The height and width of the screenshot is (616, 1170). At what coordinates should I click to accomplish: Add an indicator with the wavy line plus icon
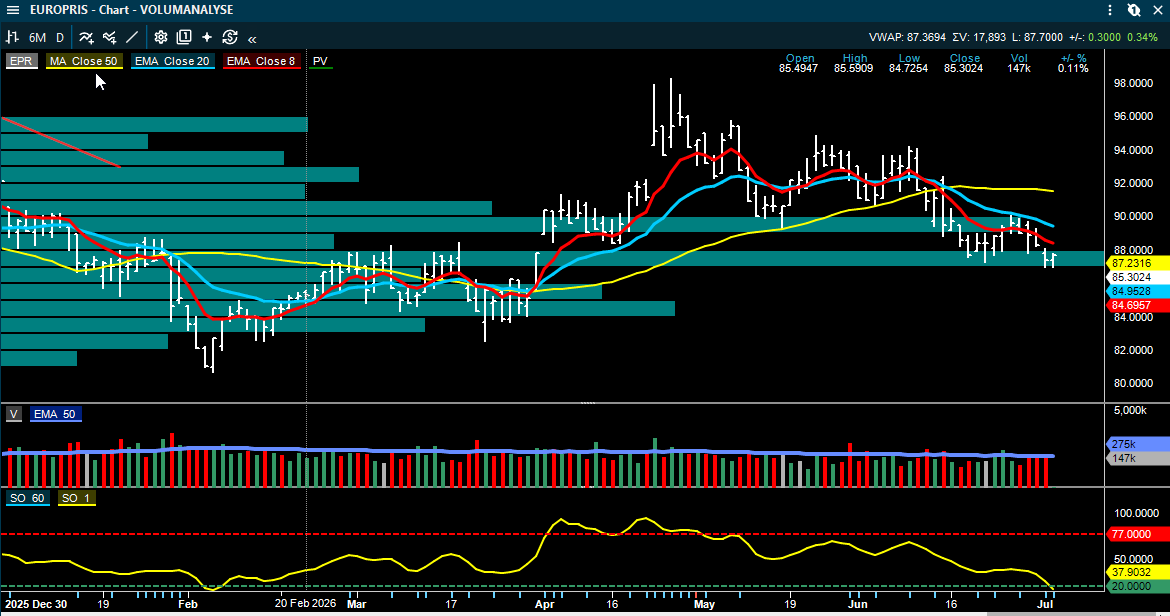87,37
